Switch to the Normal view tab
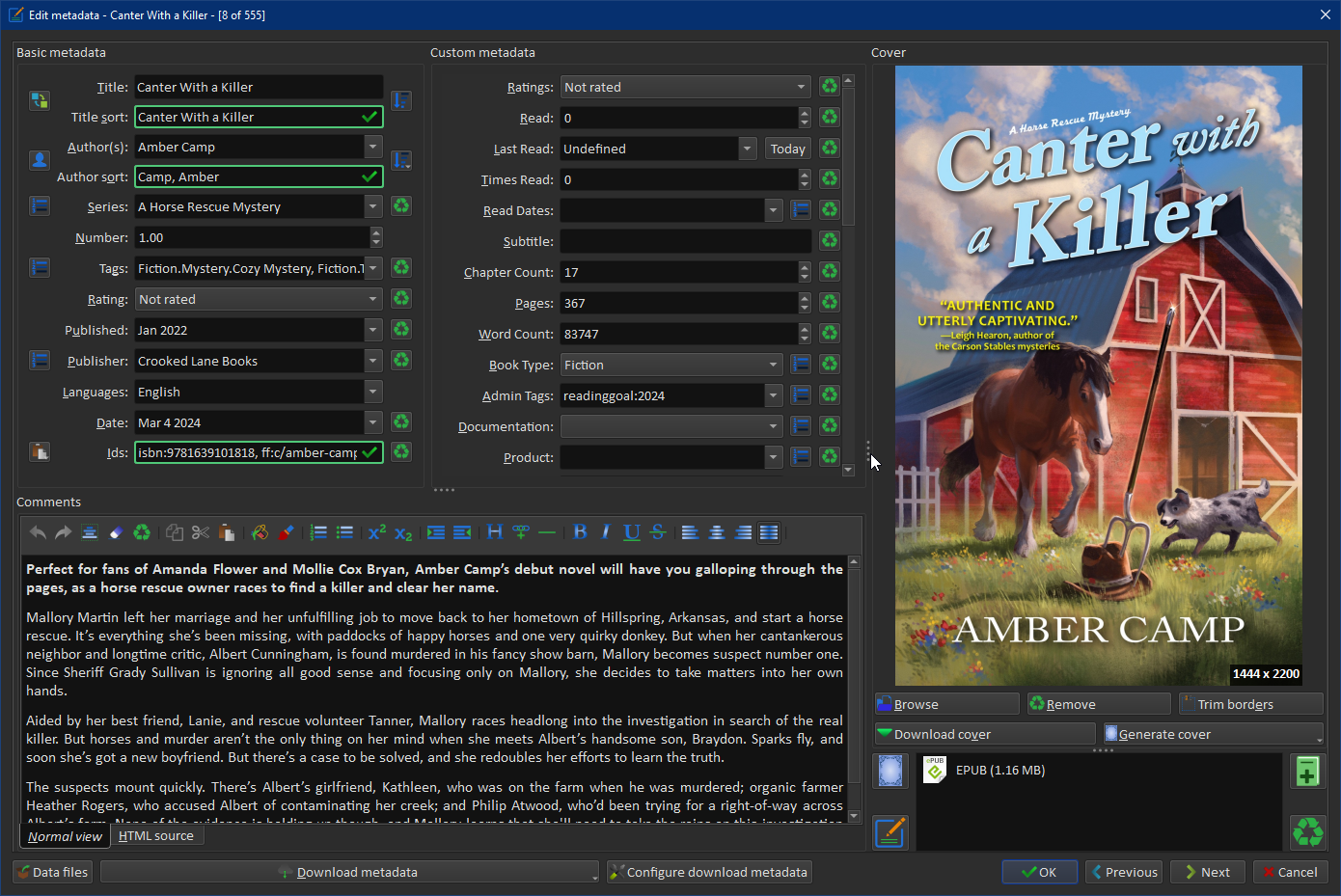The width and height of the screenshot is (1341, 896). click(x=65, y=836)
